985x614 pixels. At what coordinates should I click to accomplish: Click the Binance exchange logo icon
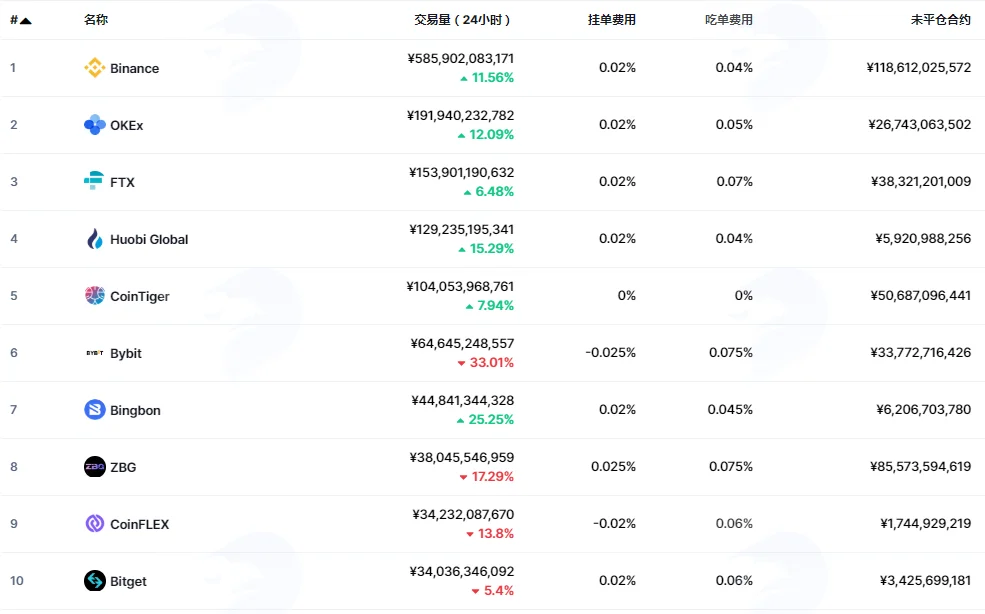coord(95,68)
